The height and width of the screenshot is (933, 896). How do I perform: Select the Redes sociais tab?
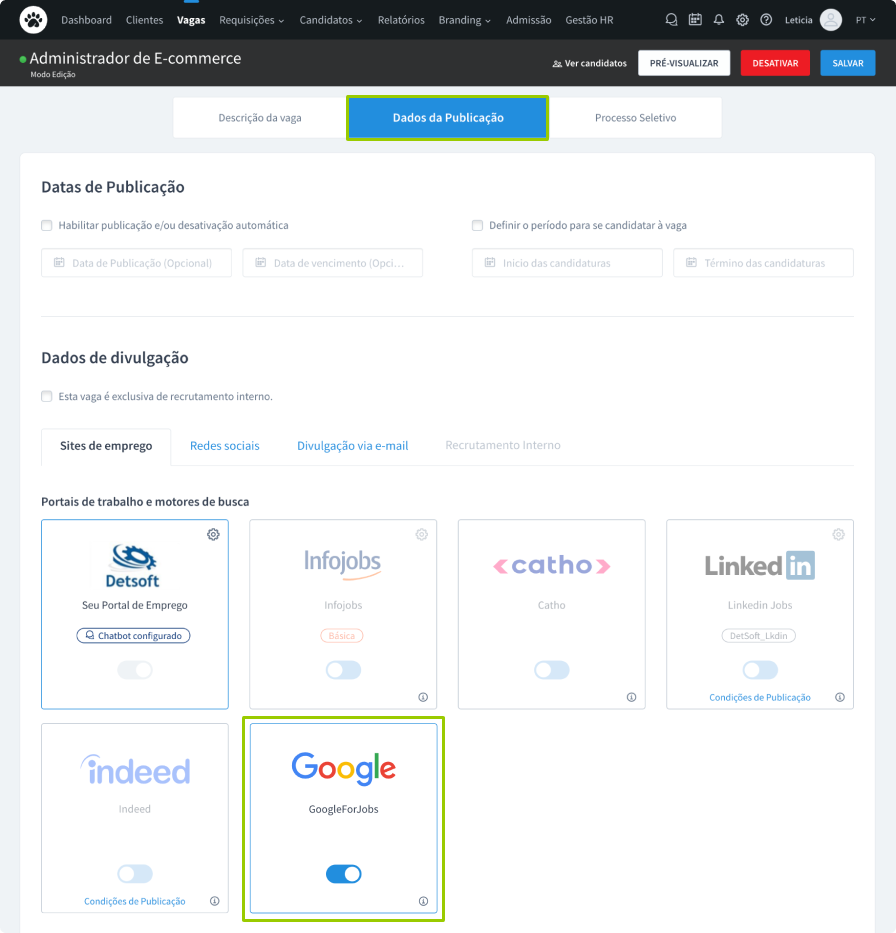pos(225,446)
